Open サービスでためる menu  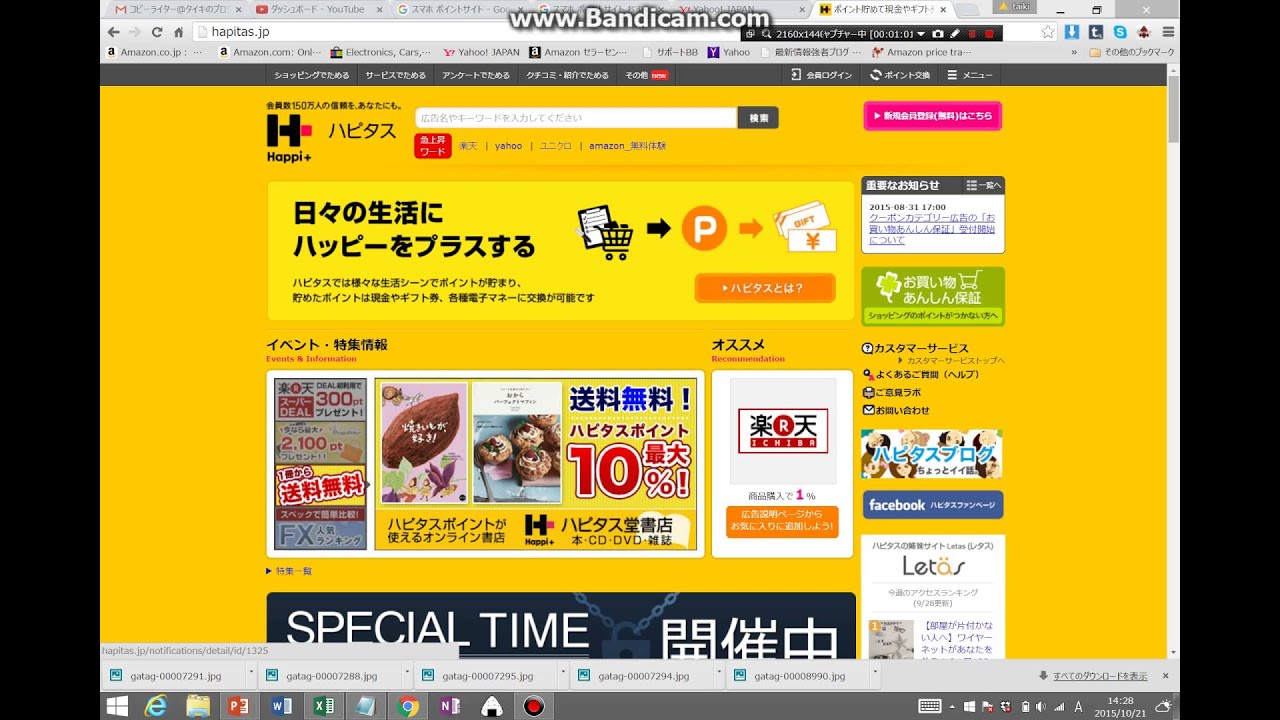[x=395, y=75]
